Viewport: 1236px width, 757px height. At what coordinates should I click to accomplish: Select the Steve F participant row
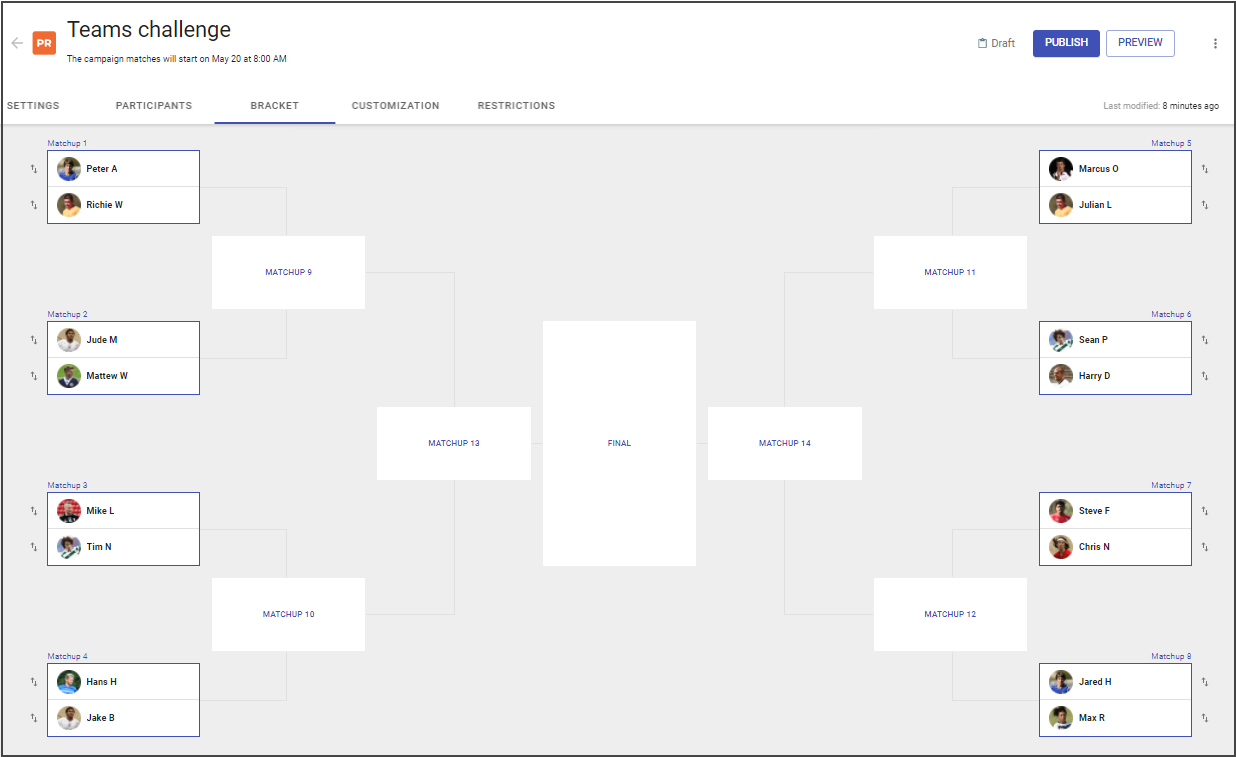(x=1115, y=511)
